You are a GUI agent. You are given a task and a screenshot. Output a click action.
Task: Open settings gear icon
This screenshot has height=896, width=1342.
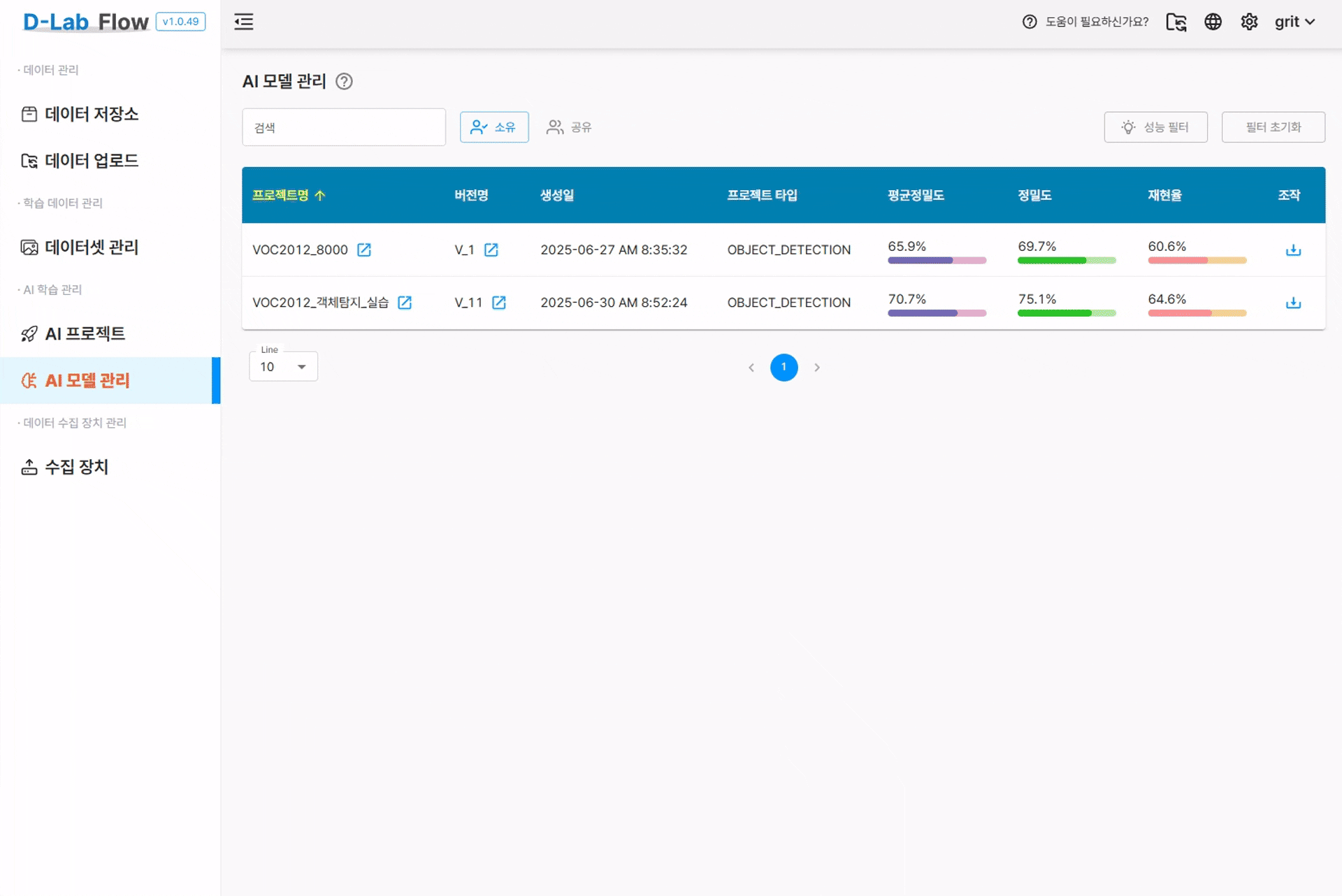(1249, 22)
